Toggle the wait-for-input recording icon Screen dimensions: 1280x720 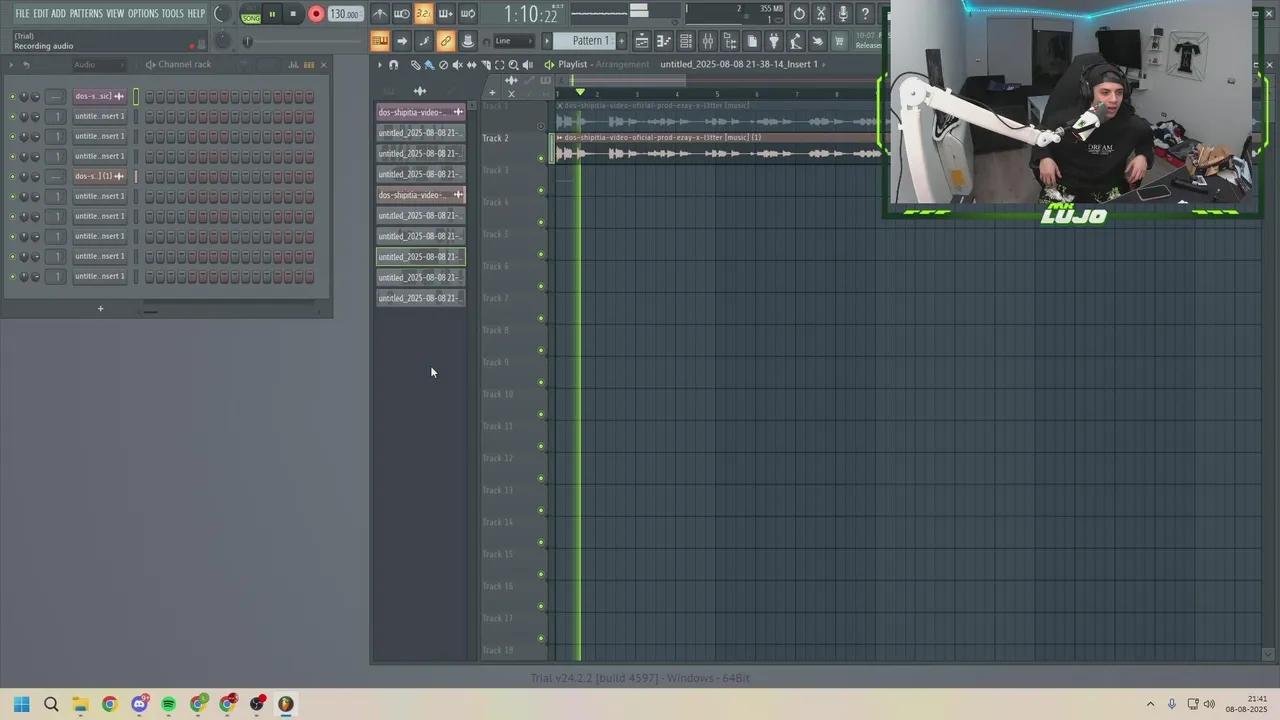(x=402, y=14)
